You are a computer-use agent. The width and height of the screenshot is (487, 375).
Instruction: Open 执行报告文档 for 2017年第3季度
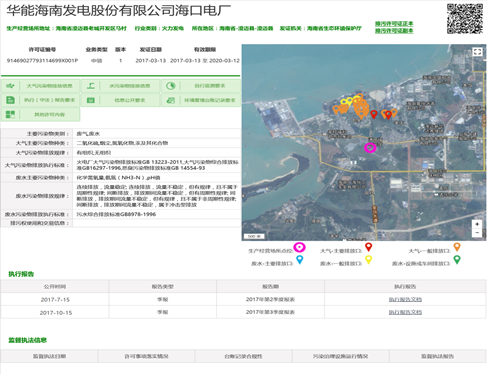[x=405, y=312]
